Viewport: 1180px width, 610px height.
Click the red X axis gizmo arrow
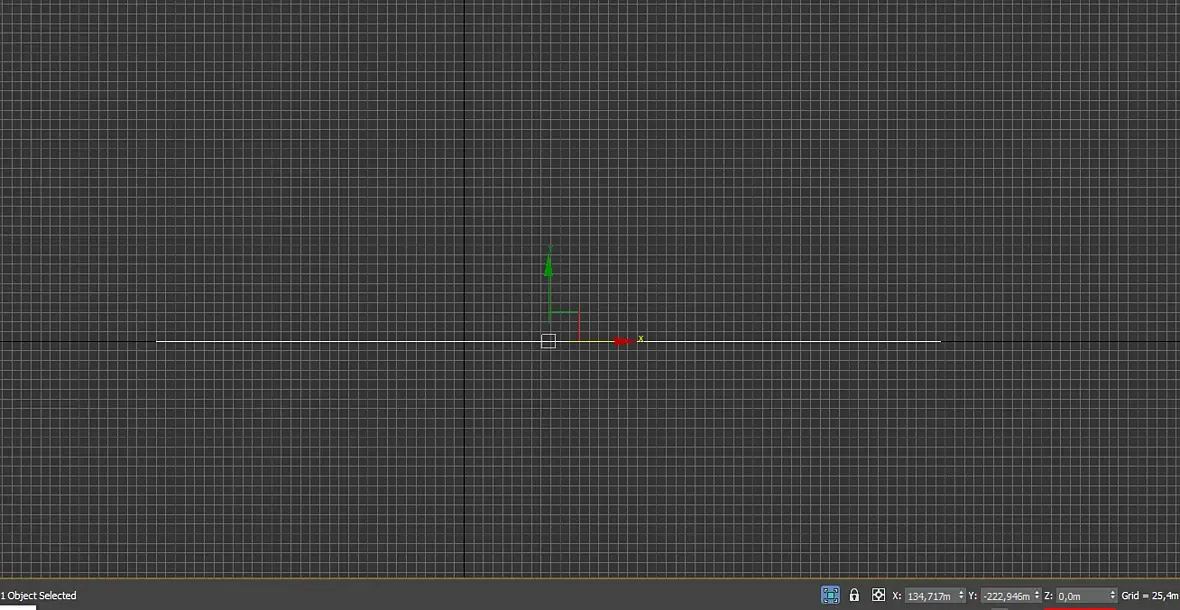[624, 341]
